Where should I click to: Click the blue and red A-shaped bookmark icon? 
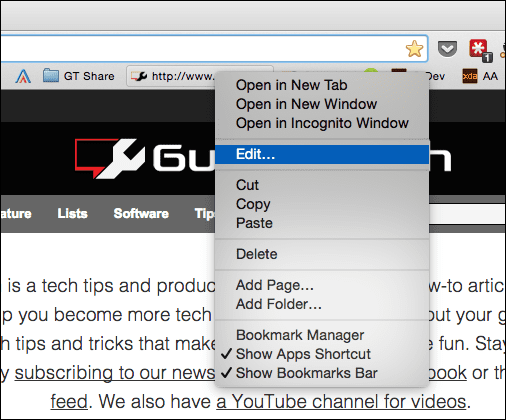23,76
